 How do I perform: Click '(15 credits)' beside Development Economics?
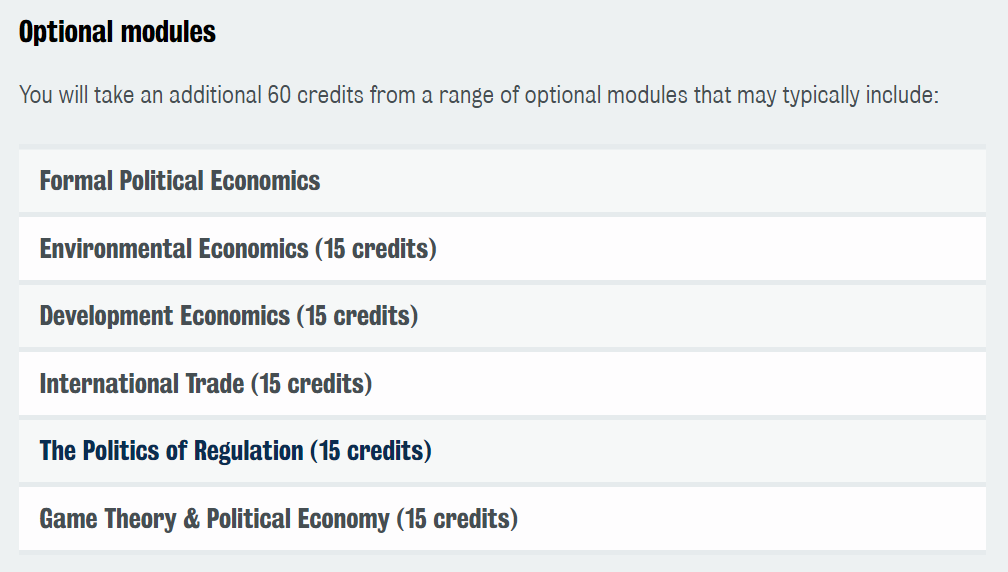(x=357, y=317)
